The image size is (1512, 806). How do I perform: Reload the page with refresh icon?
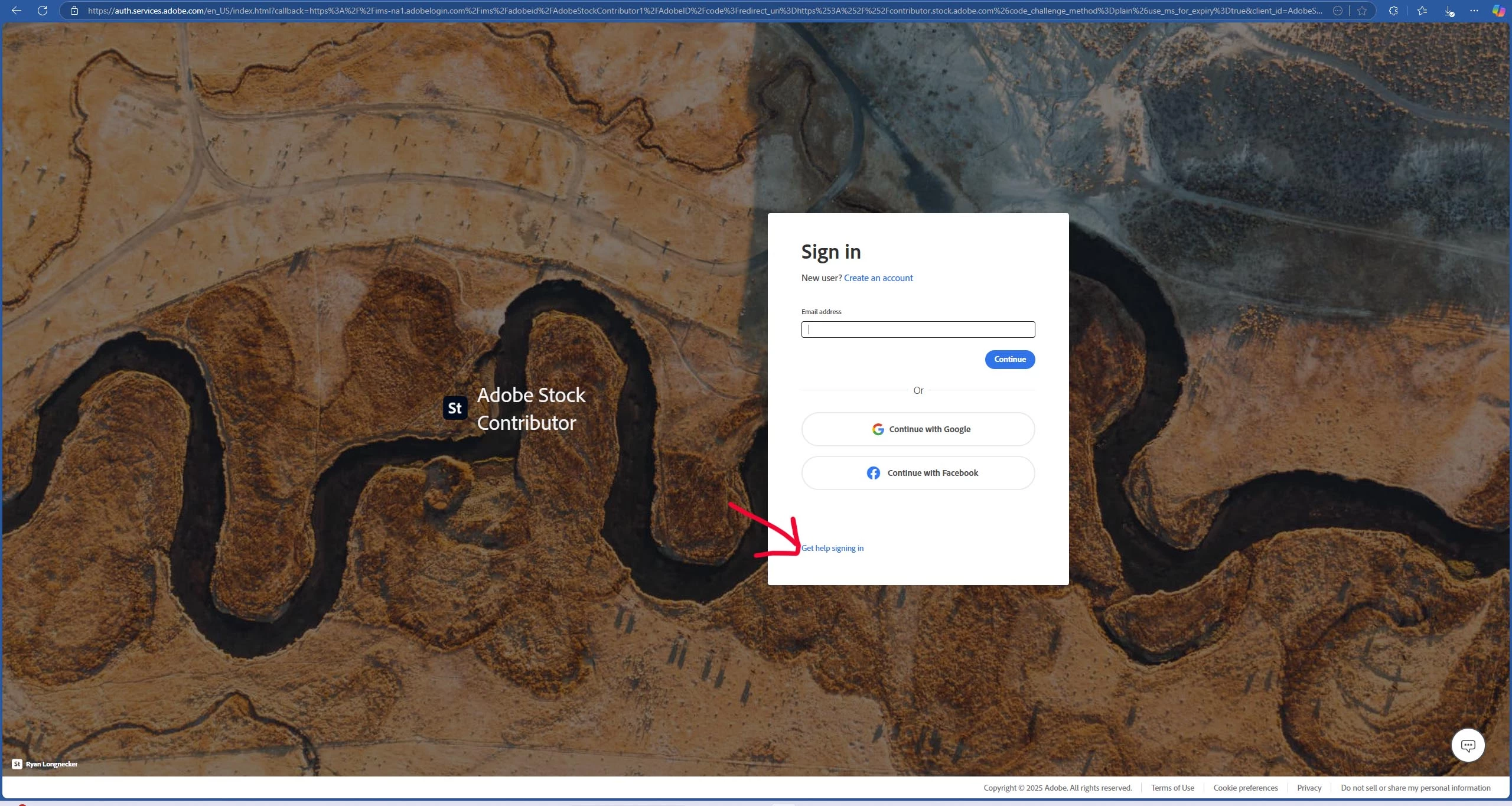point(43,11)
